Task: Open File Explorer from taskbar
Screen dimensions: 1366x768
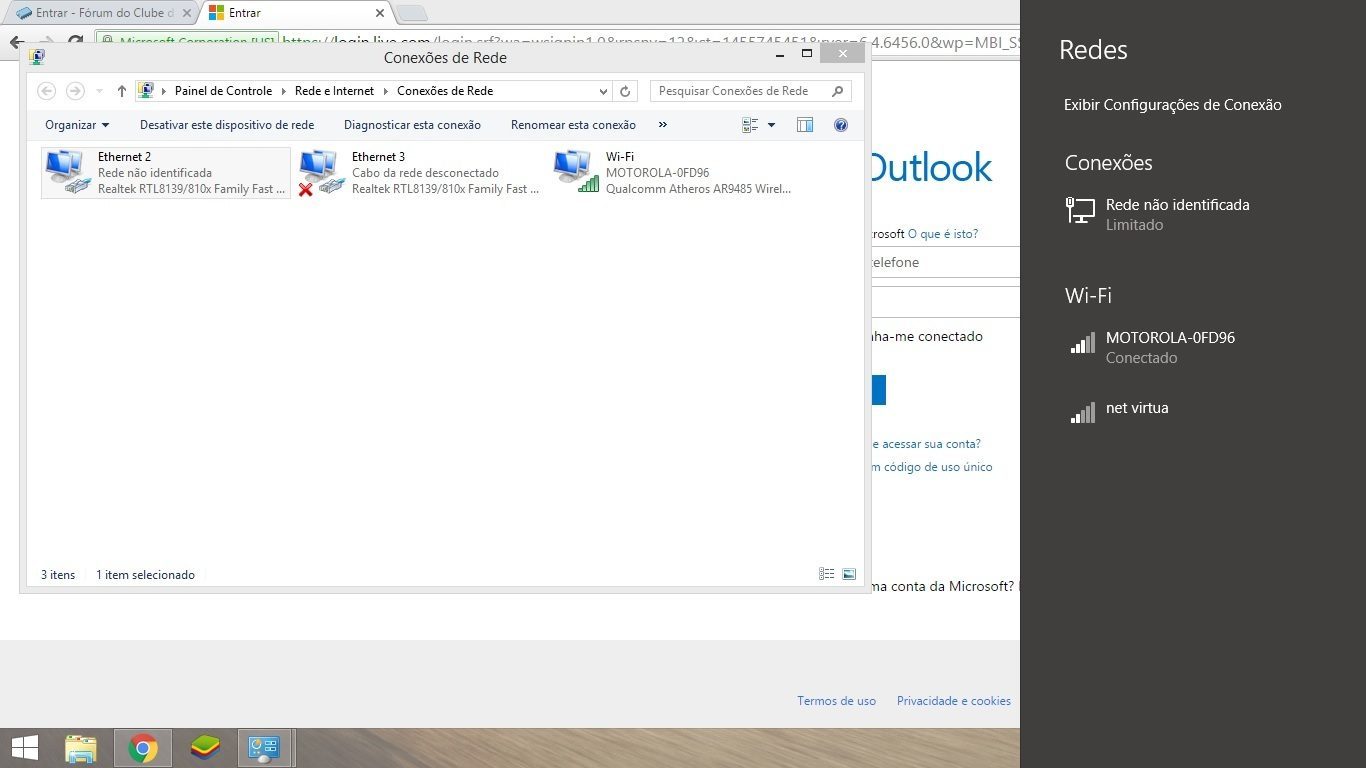Action: [x=81, y=748]
